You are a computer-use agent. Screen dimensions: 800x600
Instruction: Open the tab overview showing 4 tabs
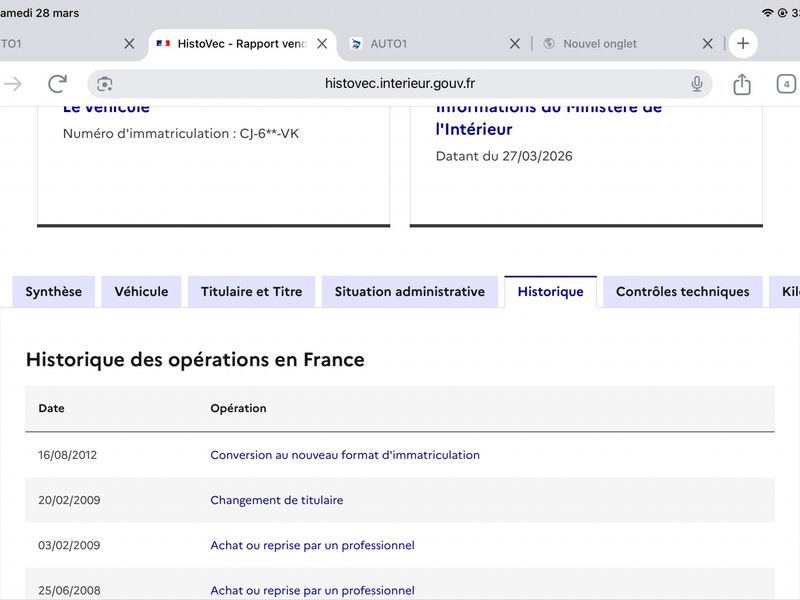pos(786,84)
